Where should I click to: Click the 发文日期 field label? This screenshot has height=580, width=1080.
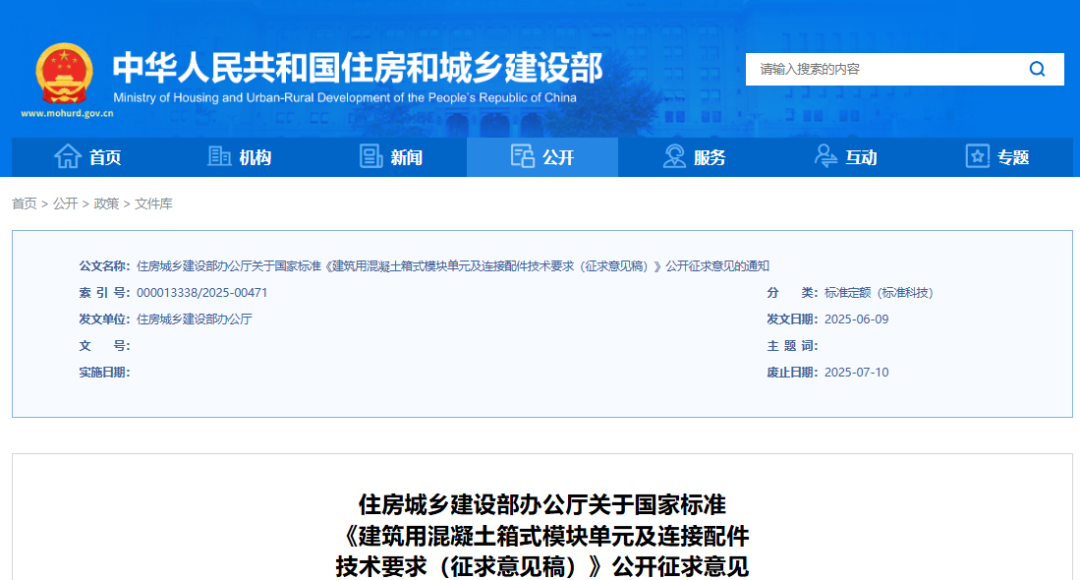[x=792, y=319]
